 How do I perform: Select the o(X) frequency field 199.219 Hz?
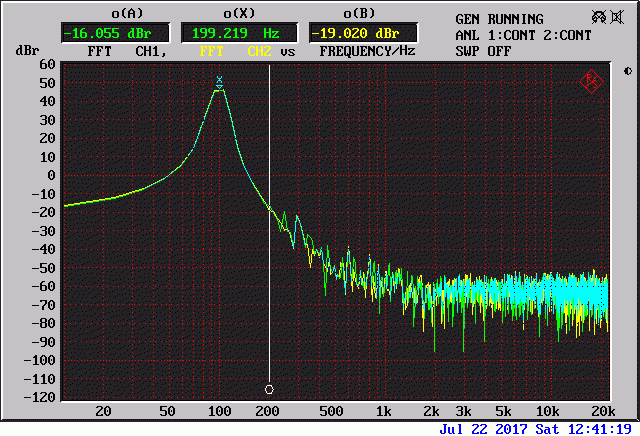pyautogui.click(x=239, y=33)
